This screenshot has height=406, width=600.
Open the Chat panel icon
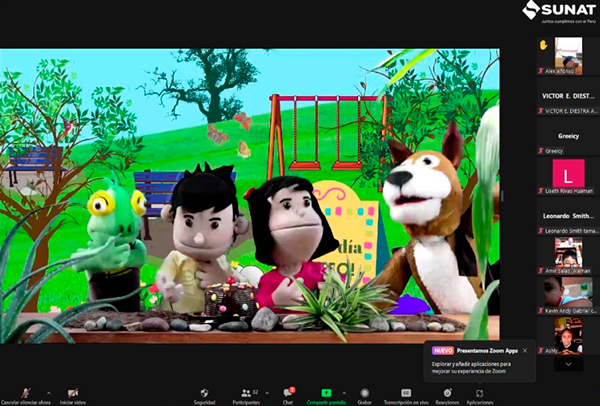[x=289, y=393]
